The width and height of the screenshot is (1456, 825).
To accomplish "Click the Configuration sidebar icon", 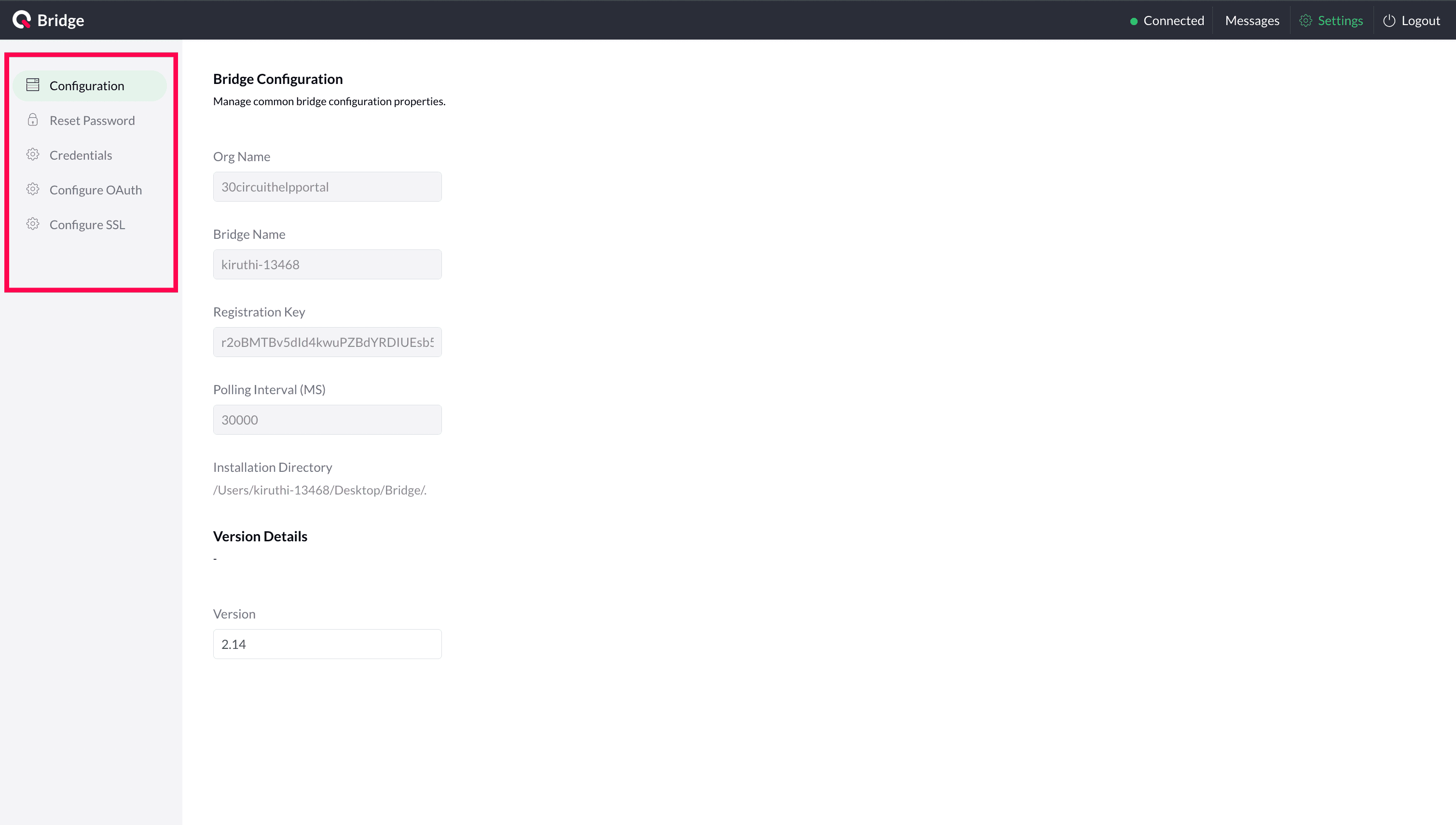I will (x=33, y=85).
